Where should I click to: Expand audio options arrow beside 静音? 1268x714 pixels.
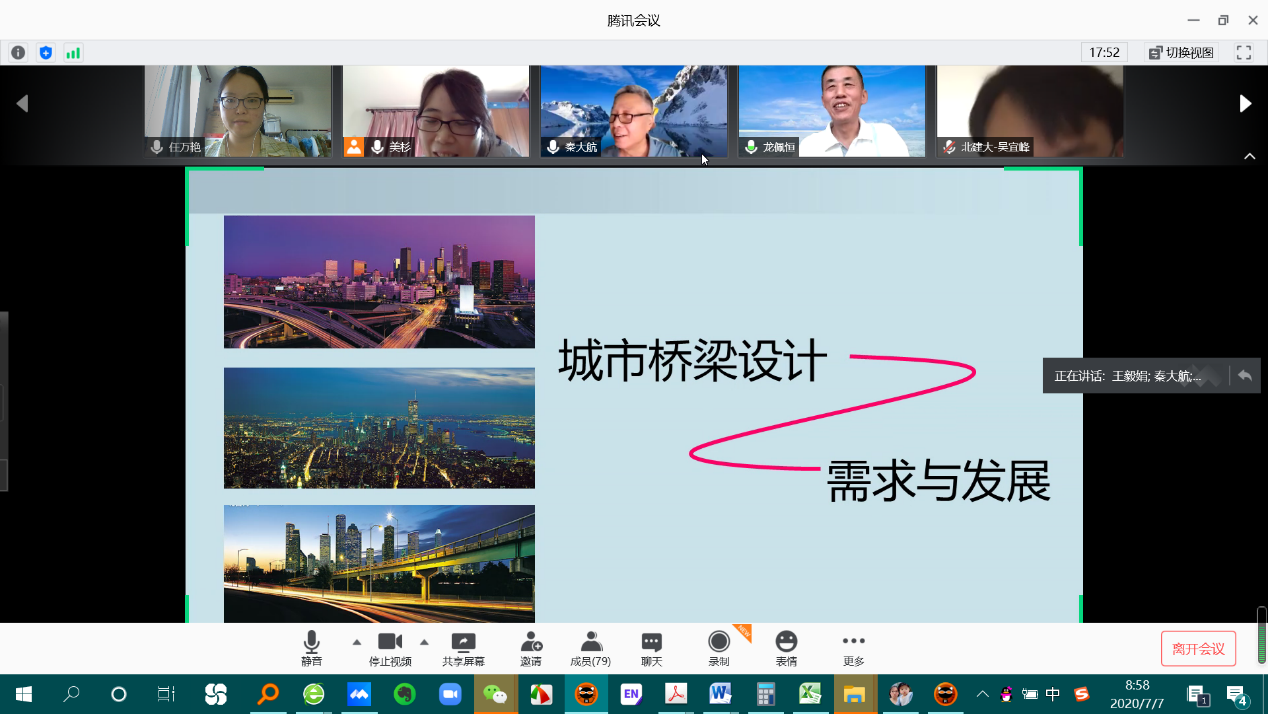click(x=357, y=642)
